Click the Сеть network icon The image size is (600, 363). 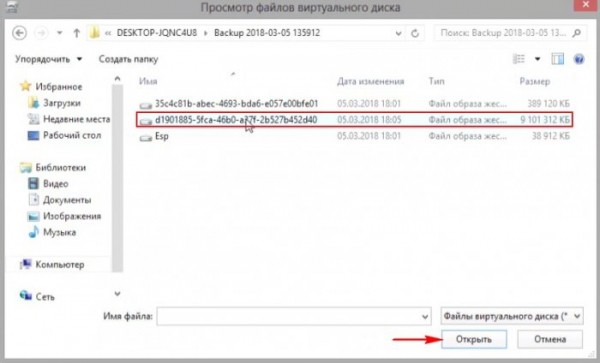pyautogui.click(x=26, y=295)
